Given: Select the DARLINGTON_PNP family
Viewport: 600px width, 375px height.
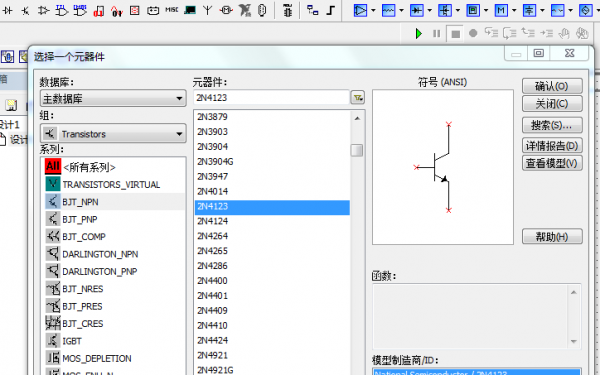Looking at the screenshot, I should tap(114, 271).
